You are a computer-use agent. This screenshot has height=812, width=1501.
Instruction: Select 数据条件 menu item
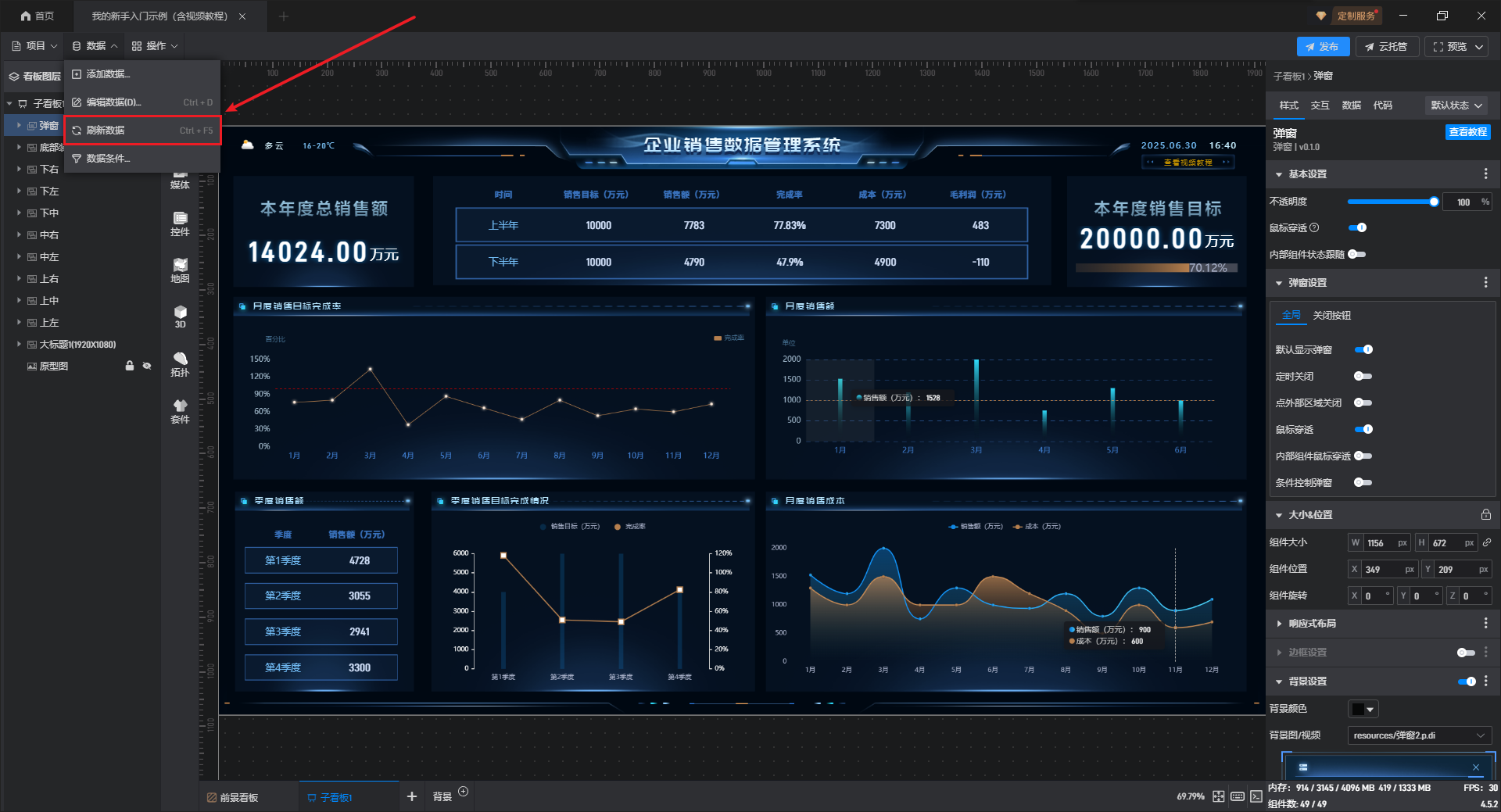[142, 159]
